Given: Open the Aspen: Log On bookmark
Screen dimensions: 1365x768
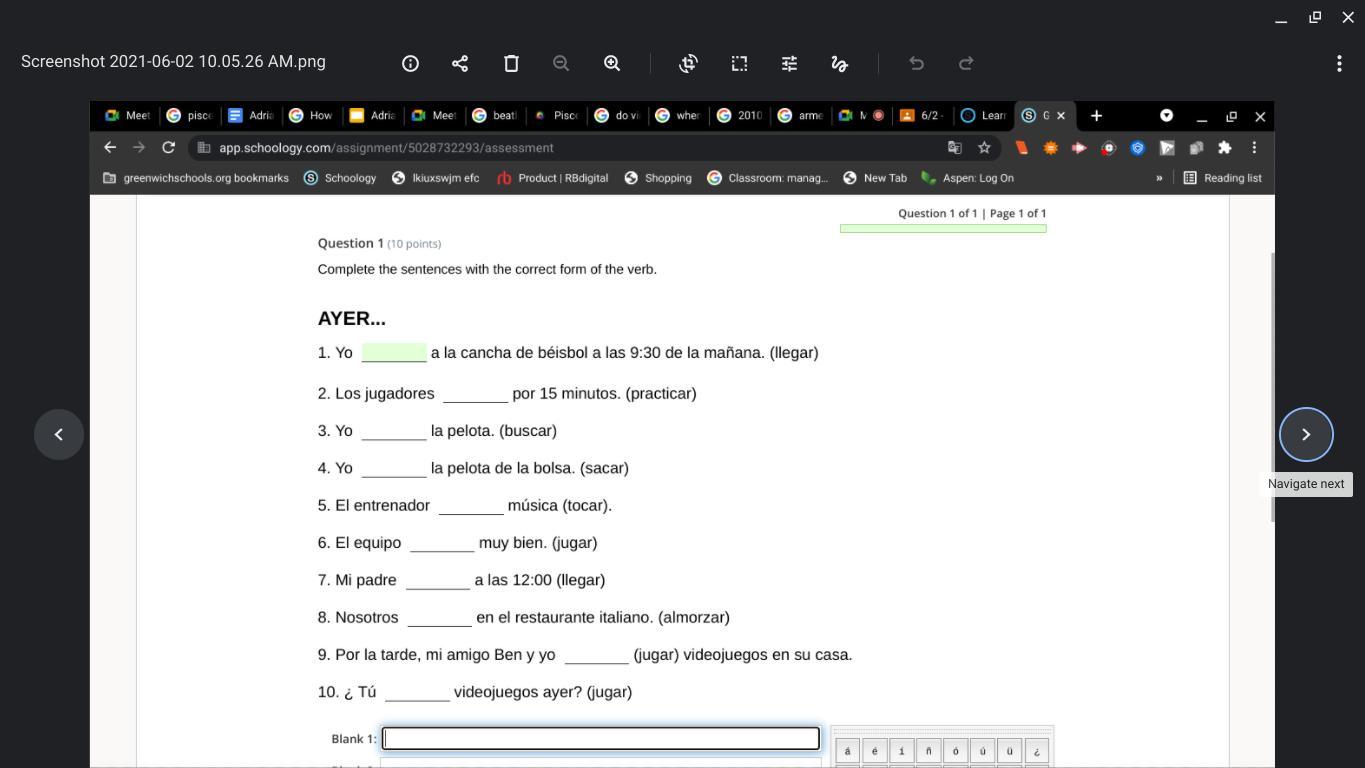Looking at the screenshot, I should pyautogui.click(x=967, y=178).
